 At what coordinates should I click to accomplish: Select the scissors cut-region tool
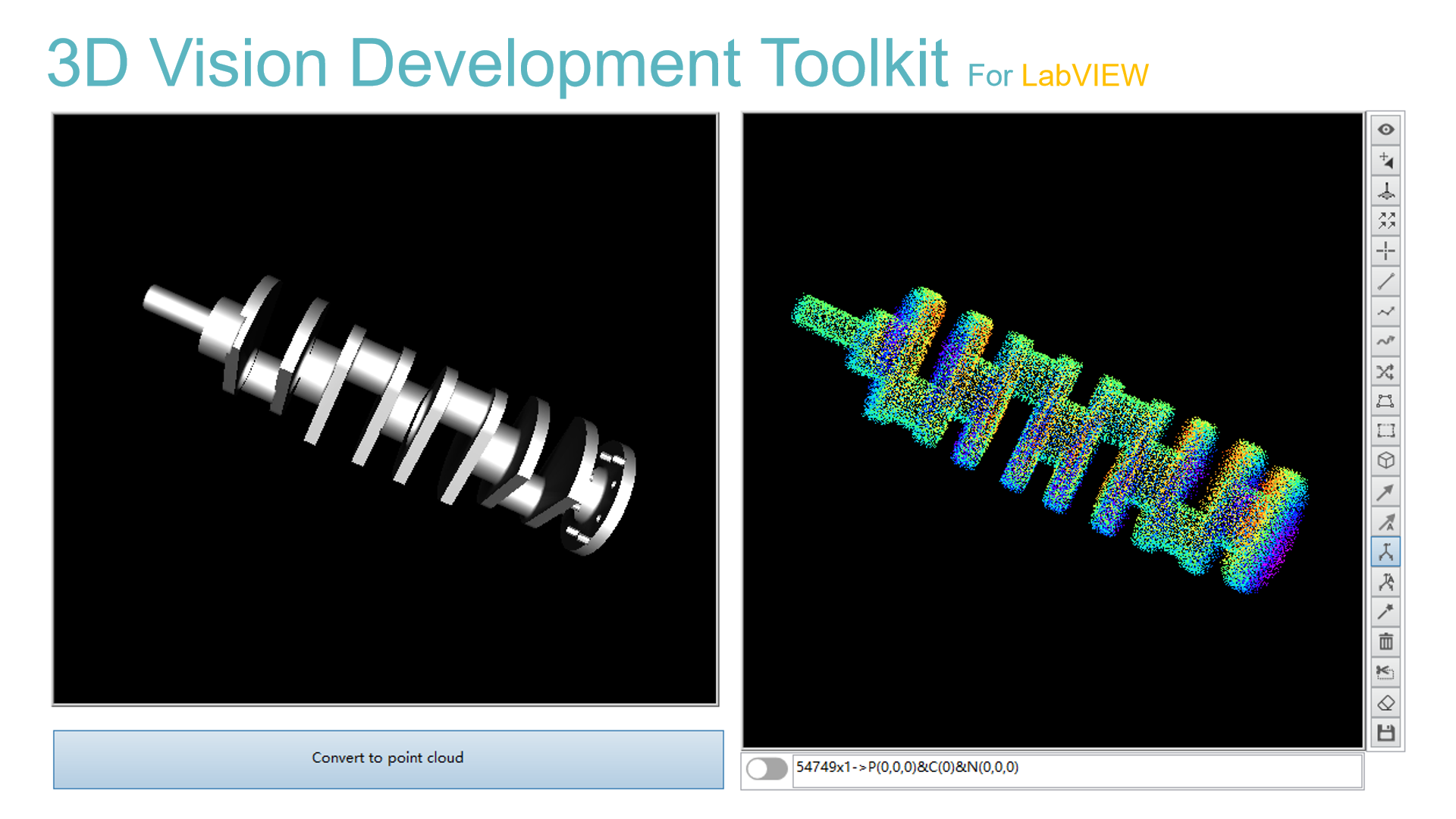point(1385,672)
